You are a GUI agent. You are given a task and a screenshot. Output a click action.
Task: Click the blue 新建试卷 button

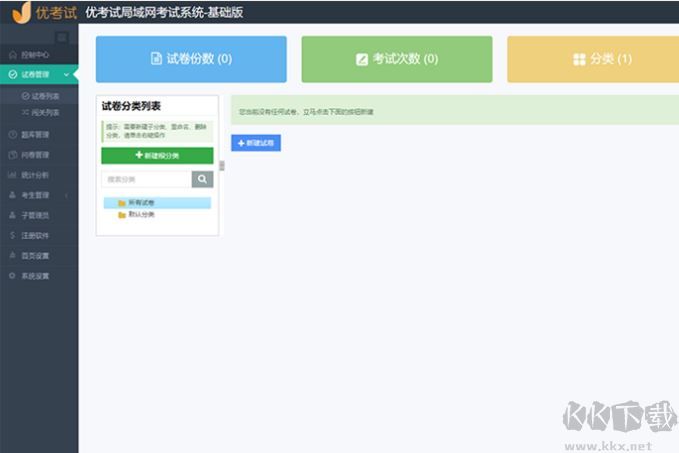(x=256, y=143)
